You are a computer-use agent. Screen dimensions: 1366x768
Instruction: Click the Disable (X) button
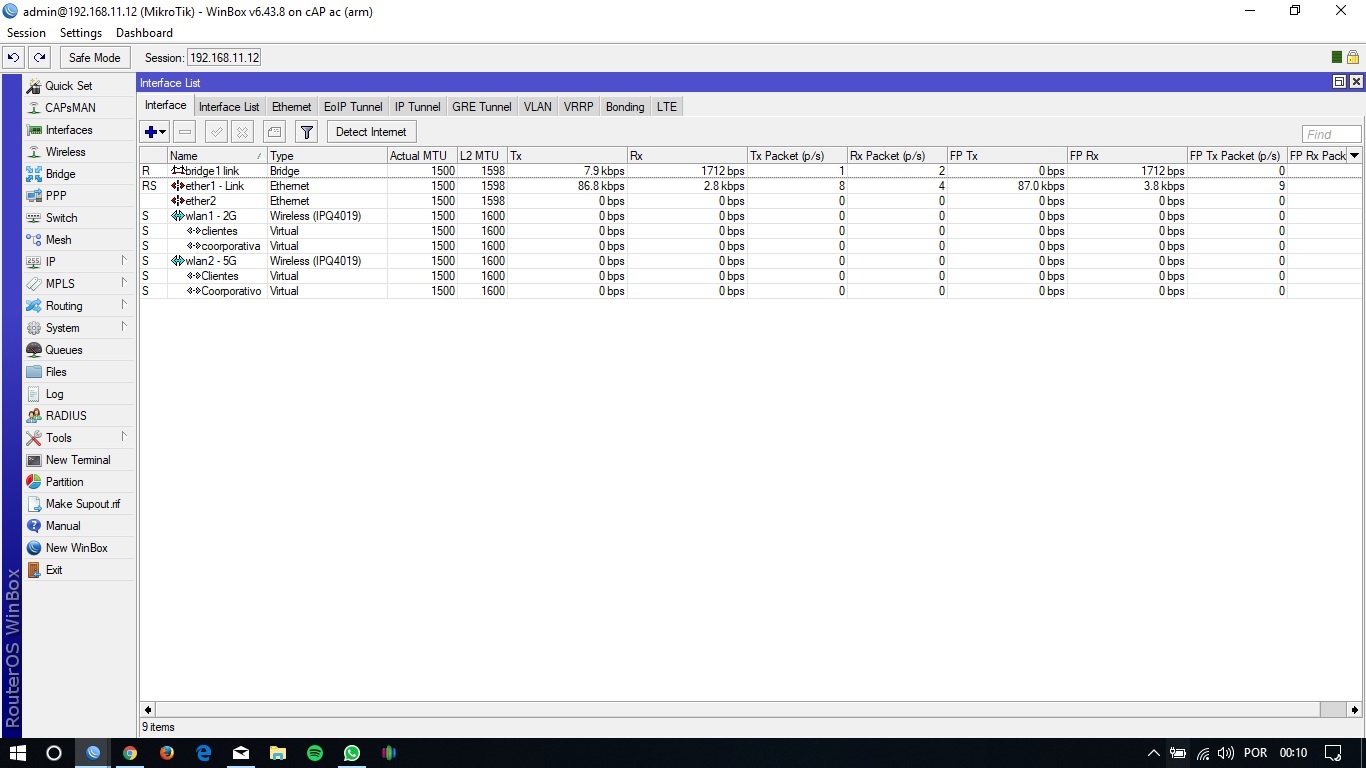pos(242,132)
